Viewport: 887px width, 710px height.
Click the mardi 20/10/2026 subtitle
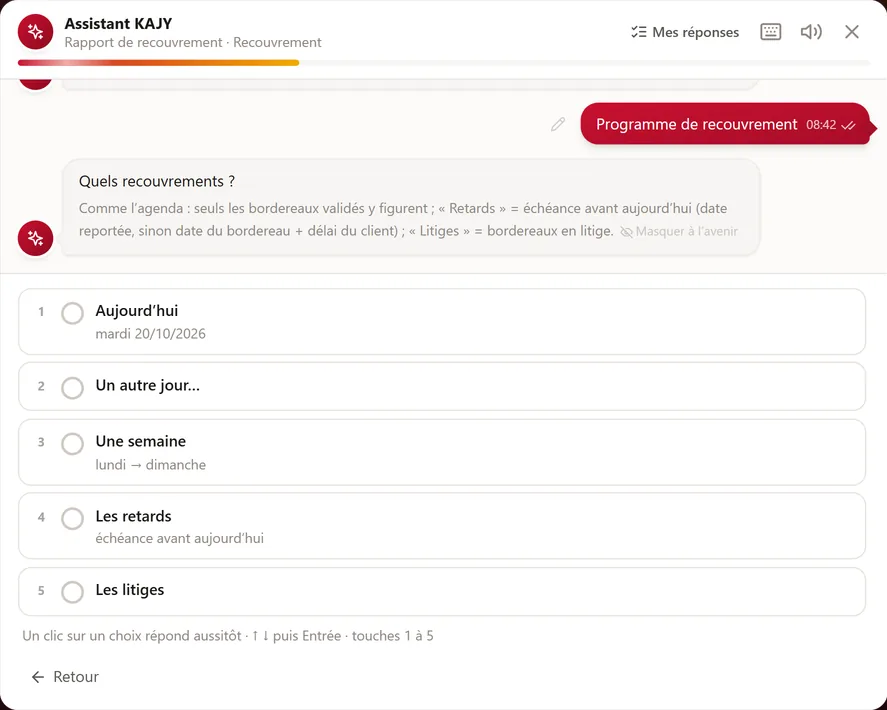pos(150,334)
